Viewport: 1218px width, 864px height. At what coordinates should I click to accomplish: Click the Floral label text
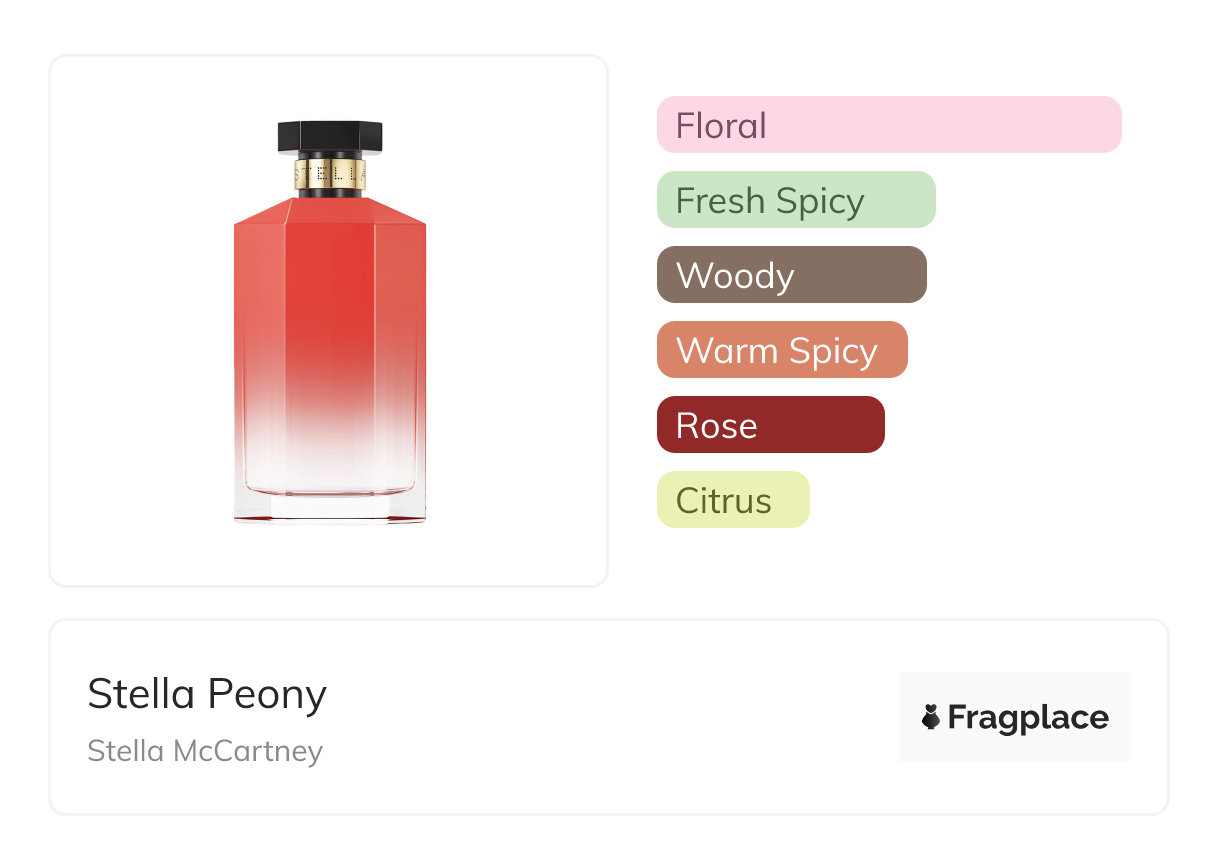pos(721,126)
